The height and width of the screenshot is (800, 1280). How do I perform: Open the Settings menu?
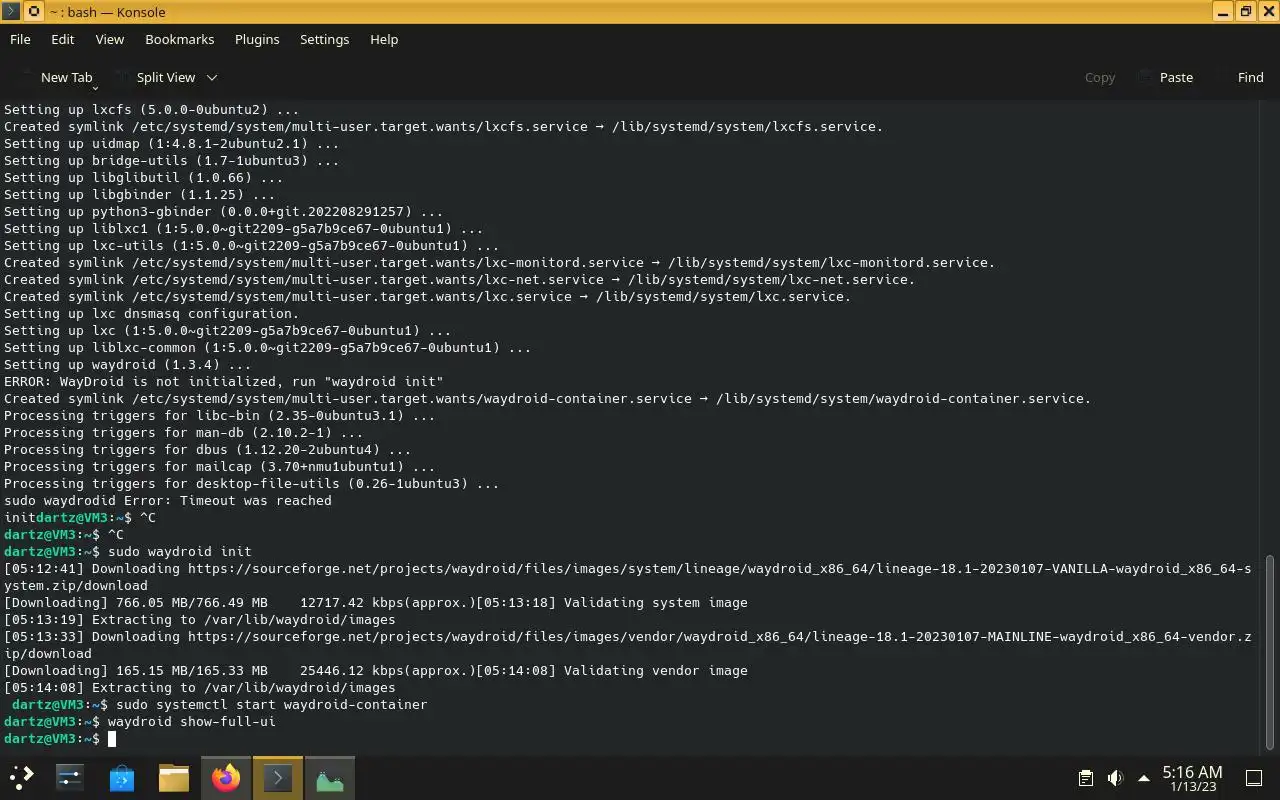point(325,39)
